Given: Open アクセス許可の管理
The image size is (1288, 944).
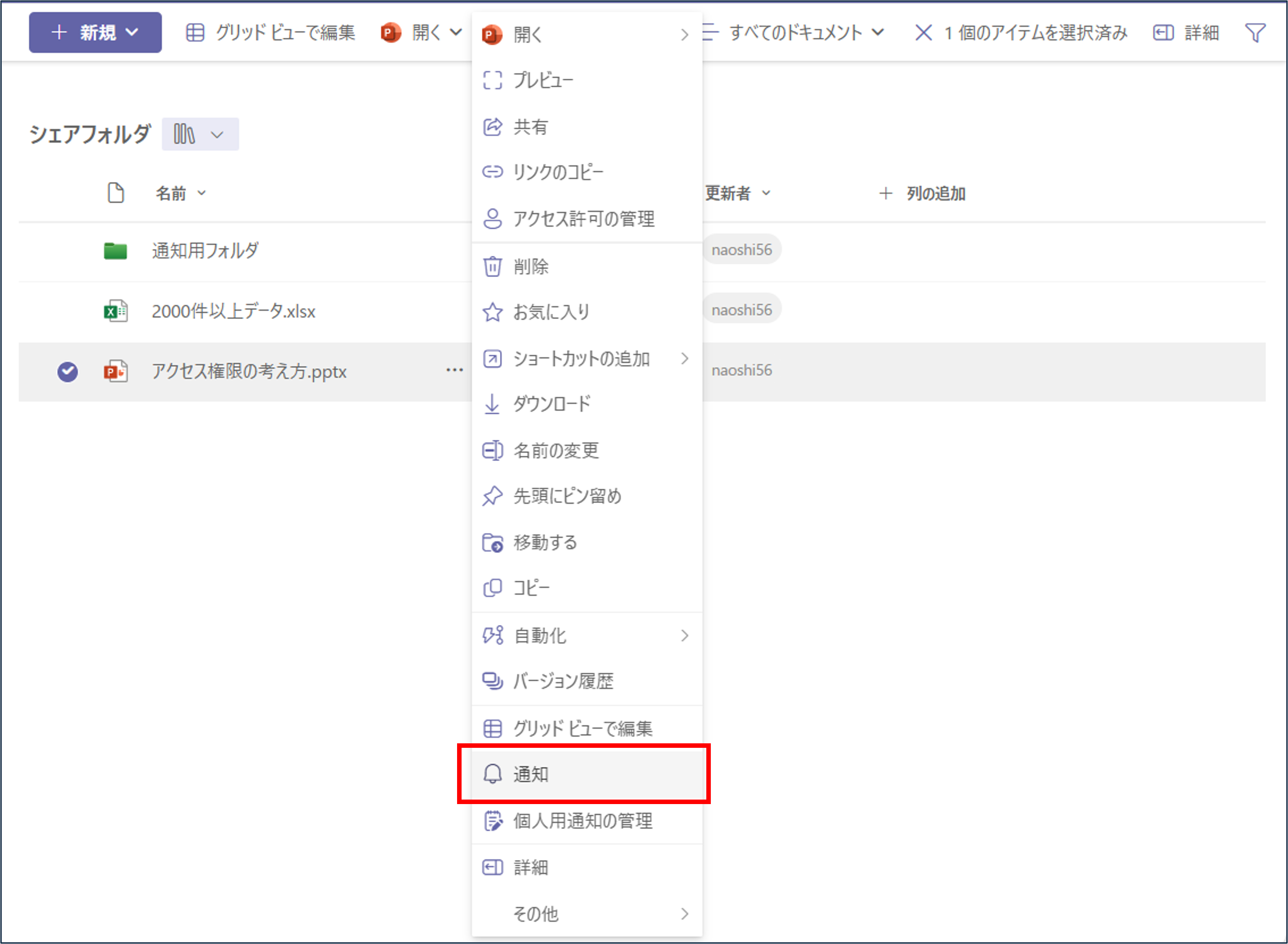Looking at the screenshot, I should click(x=587, y=219).
